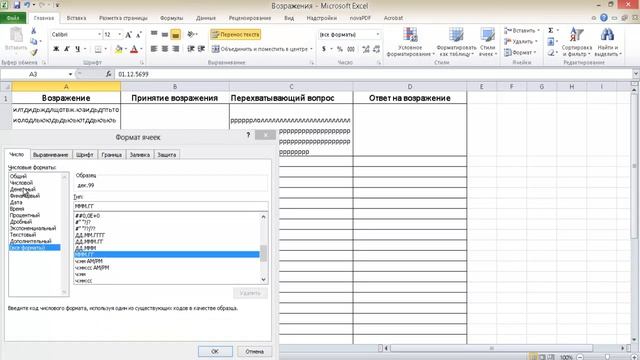Image resolution: width=640 pixels, height=360 pixels.
Task: Open Условное форматирование menu
Action: [410, 42]
